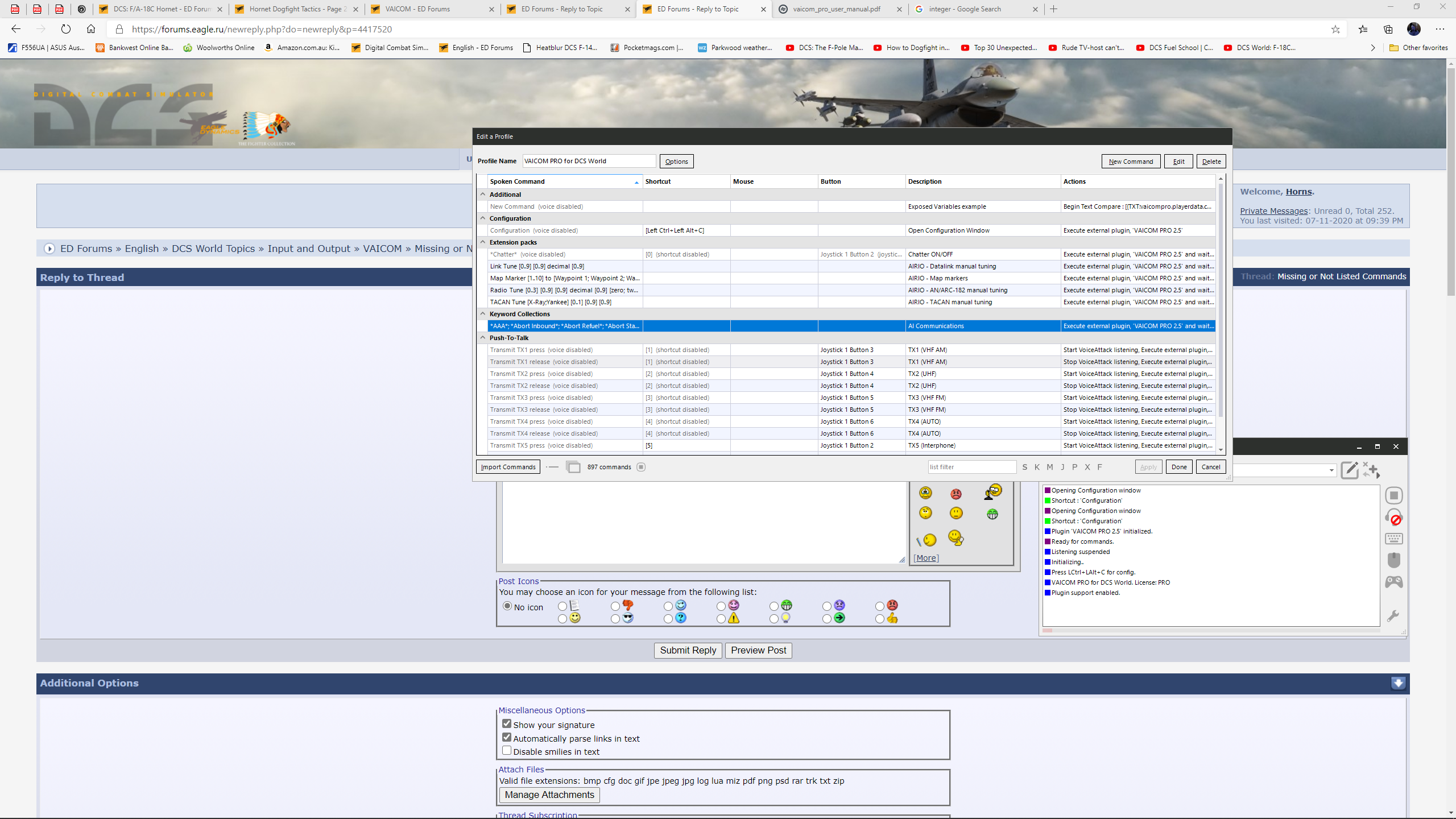This screenshot has height=819, width=1456.
Task: Collapse Additional Options with arrow icon
Action: coord(1399,683)
